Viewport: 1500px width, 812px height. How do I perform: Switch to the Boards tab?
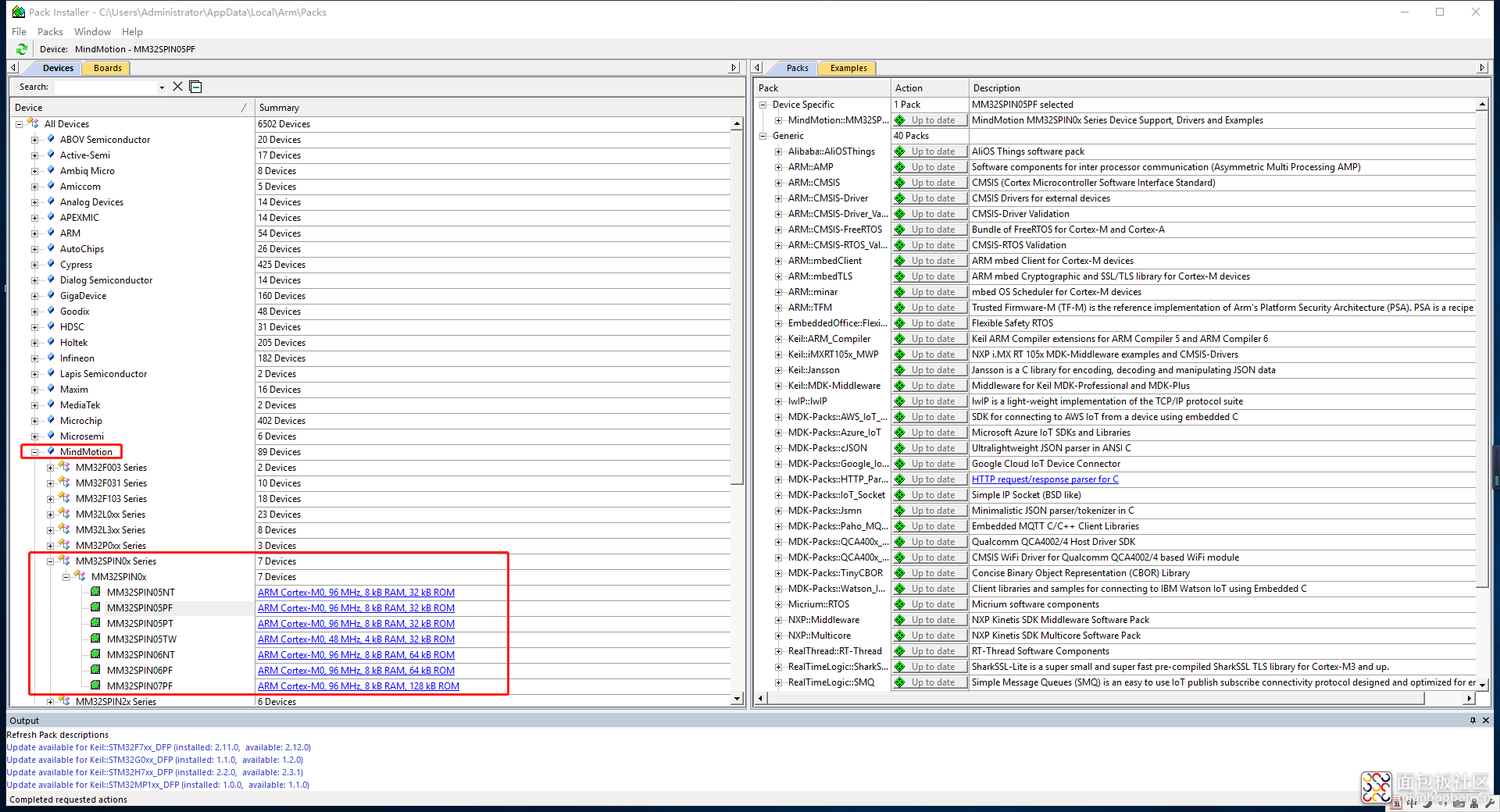coord(108,68)
